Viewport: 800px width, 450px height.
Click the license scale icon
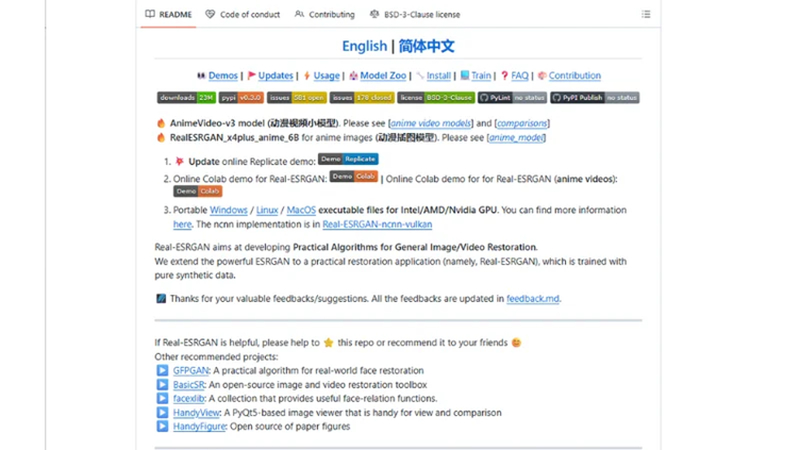coord(374,14)
